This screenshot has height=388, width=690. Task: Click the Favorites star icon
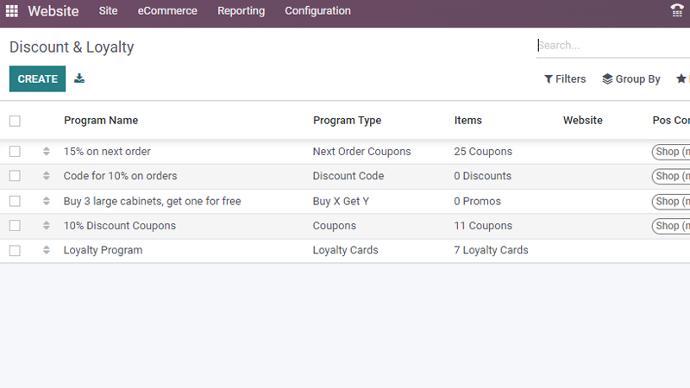pyautogui.click(x=681, y=79)
